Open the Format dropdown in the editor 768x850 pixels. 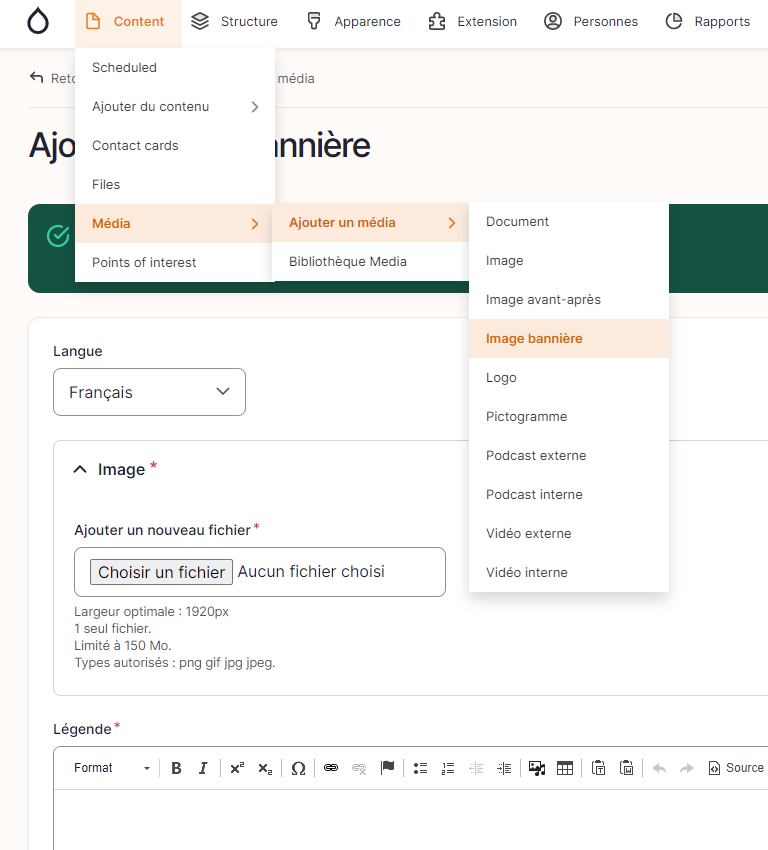click(111, 768)
